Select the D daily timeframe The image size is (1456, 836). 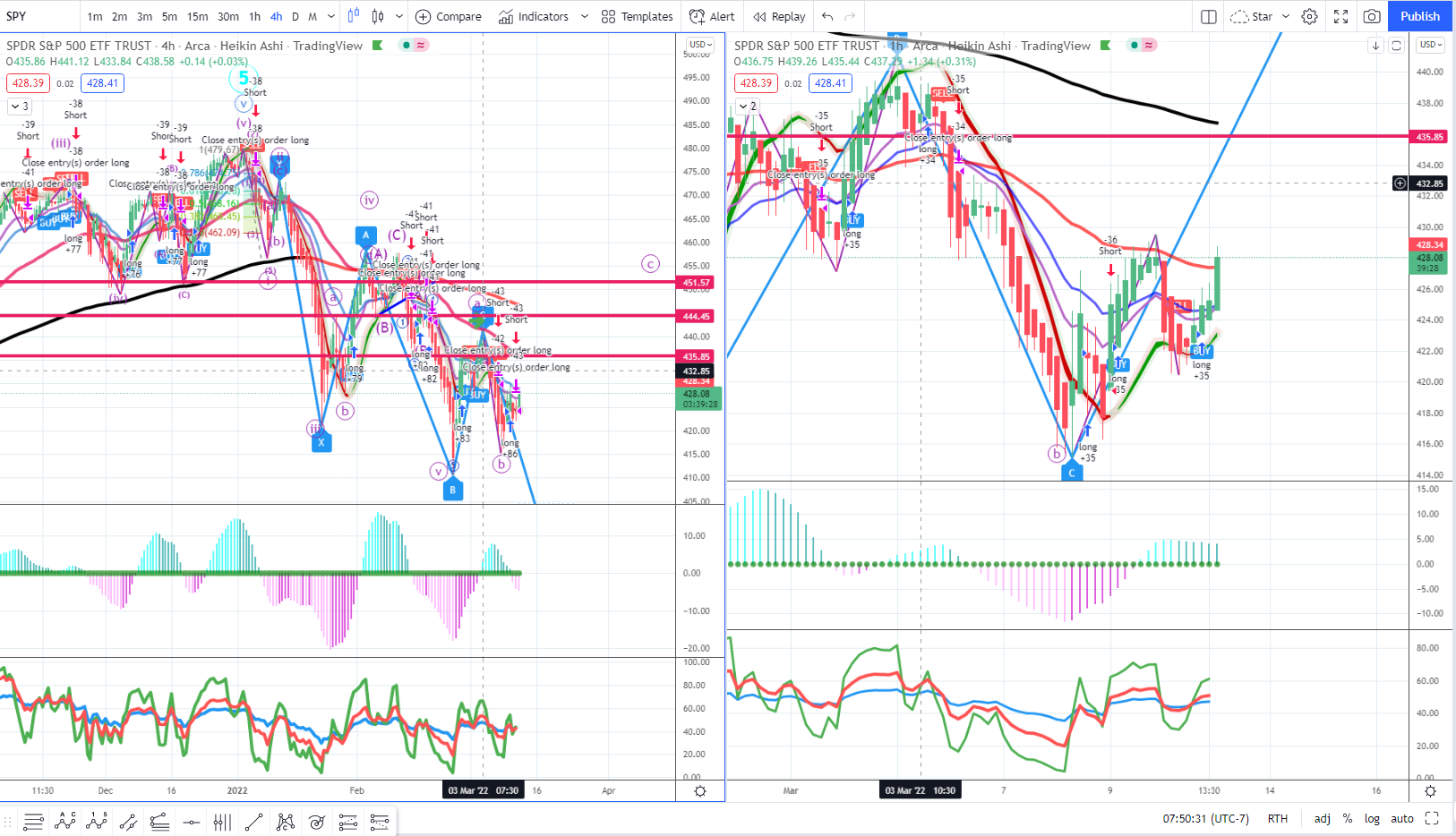pos(295,16)
